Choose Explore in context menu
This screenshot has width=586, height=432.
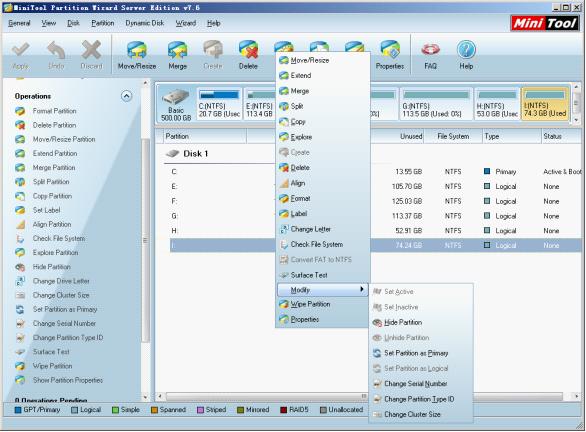pyautogui.click(x=322, y=137)
